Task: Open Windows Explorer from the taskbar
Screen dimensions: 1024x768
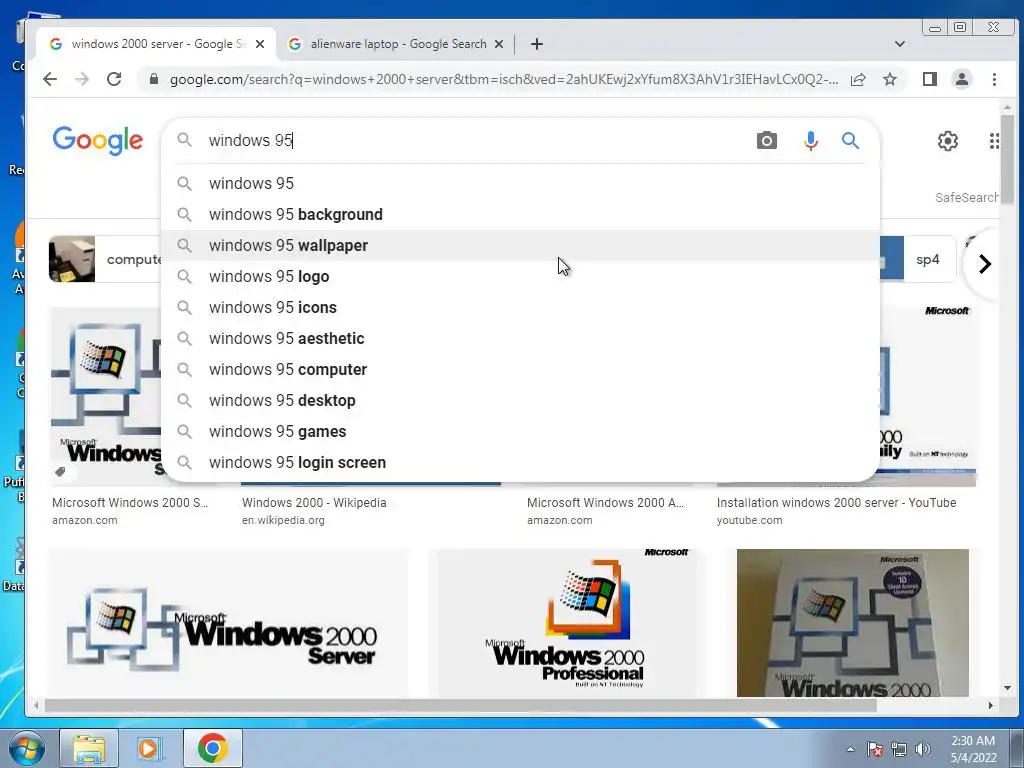Action: pos(89,748)
